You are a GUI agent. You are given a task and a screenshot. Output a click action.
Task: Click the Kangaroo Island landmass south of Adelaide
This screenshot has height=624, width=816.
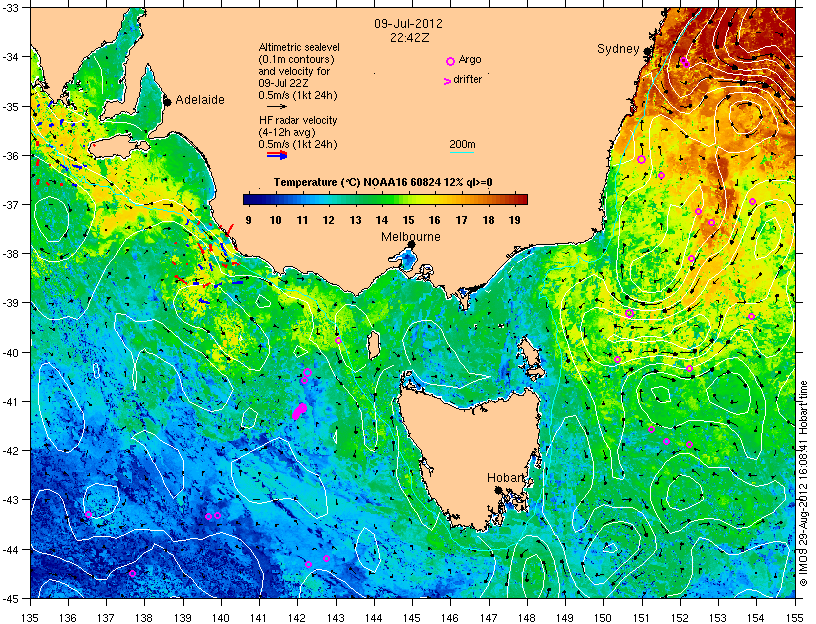tap(118, 149)
